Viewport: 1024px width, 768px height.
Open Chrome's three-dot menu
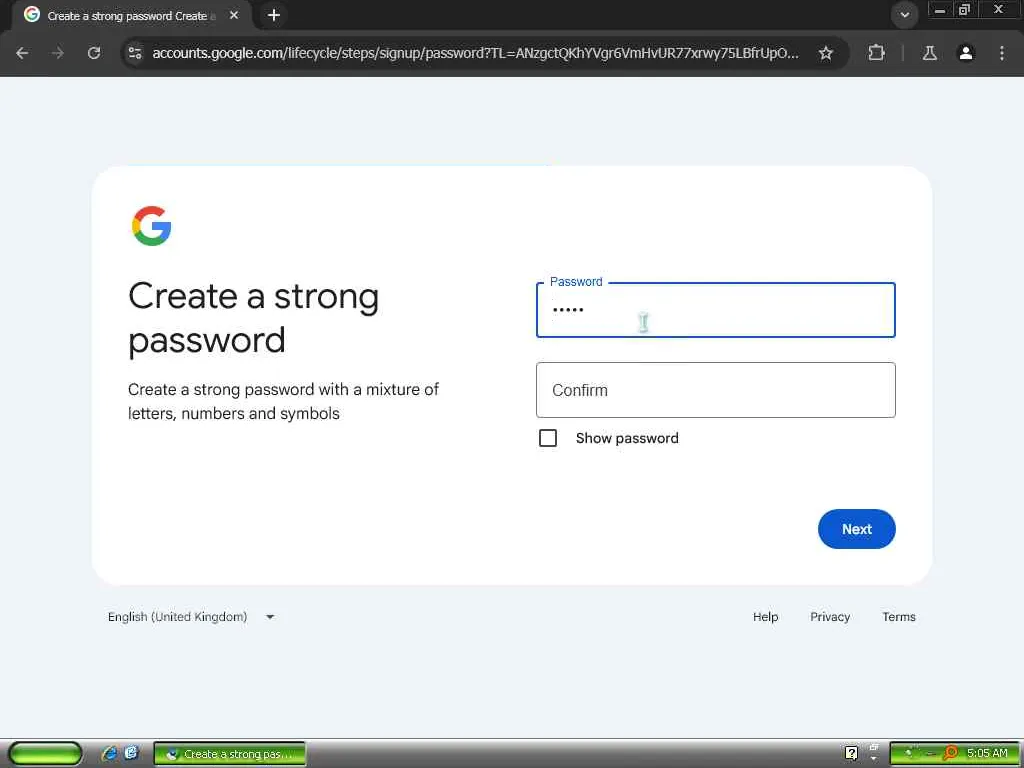pyautogui.click(x=1002, y=53)
